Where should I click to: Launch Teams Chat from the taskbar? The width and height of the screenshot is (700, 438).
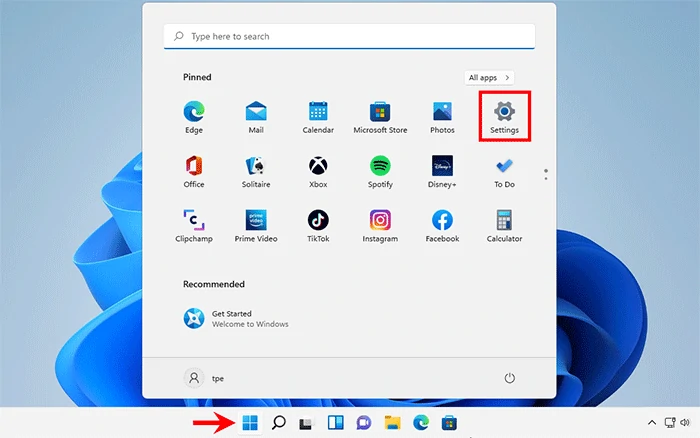coord(363,422)
